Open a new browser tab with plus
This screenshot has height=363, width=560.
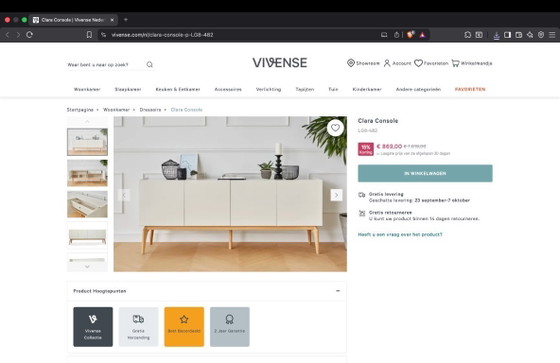click(x=126, y=20)
